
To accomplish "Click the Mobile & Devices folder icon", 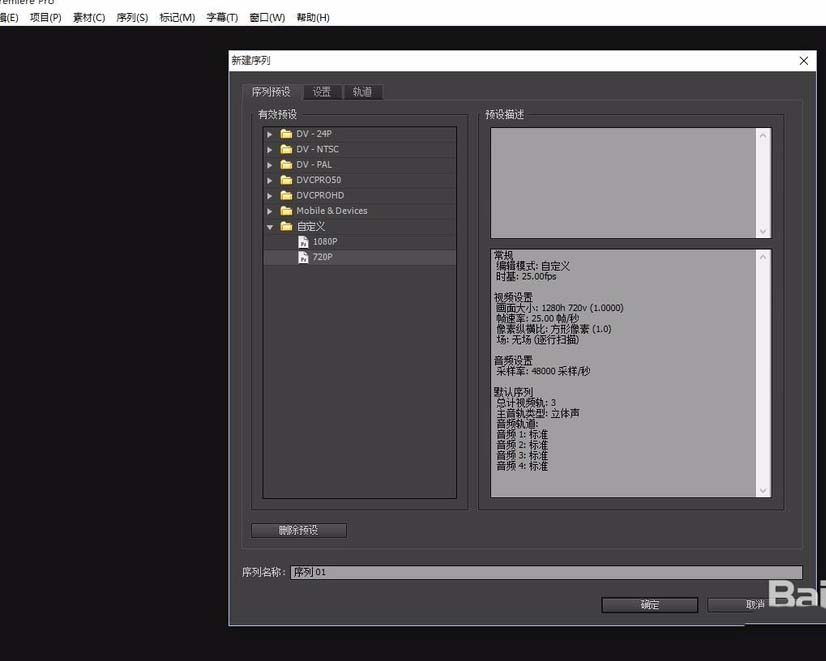I will click(x=286, y=210).
